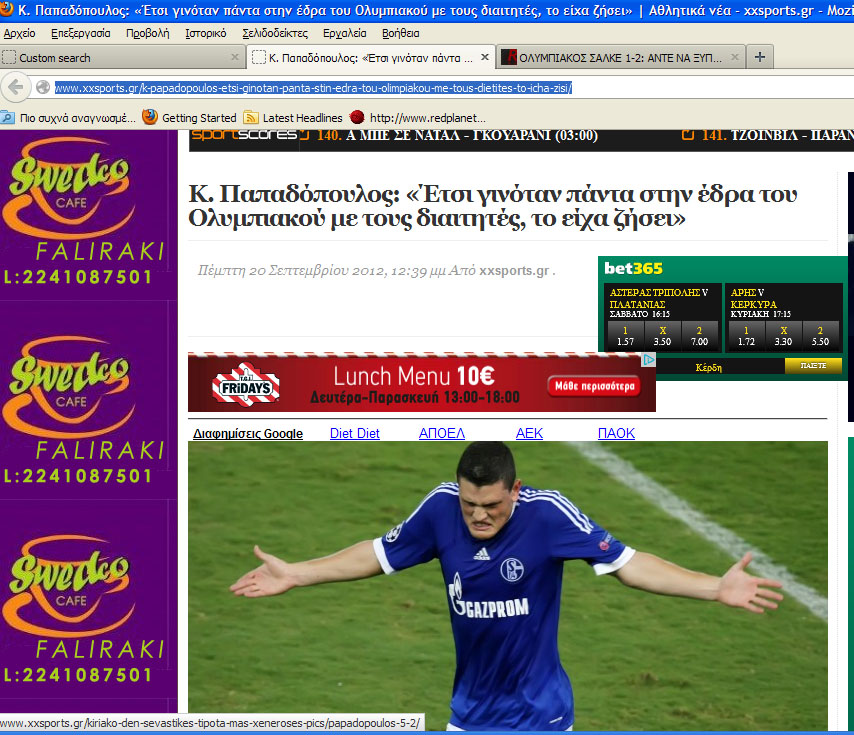
Task: Click the ΑΡΗΣ V ΚΕΡΚΥΡΑ match title
Action: click(x=754, y=298)
